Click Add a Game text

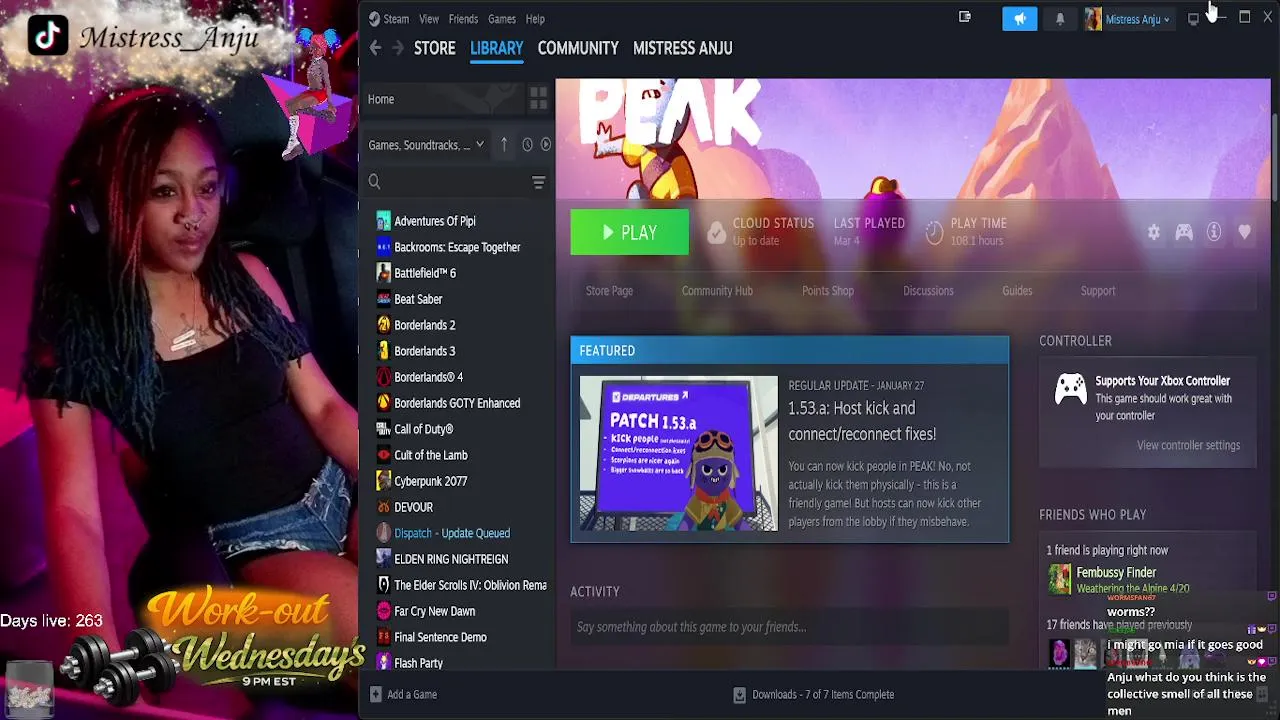tap(412, 694)
